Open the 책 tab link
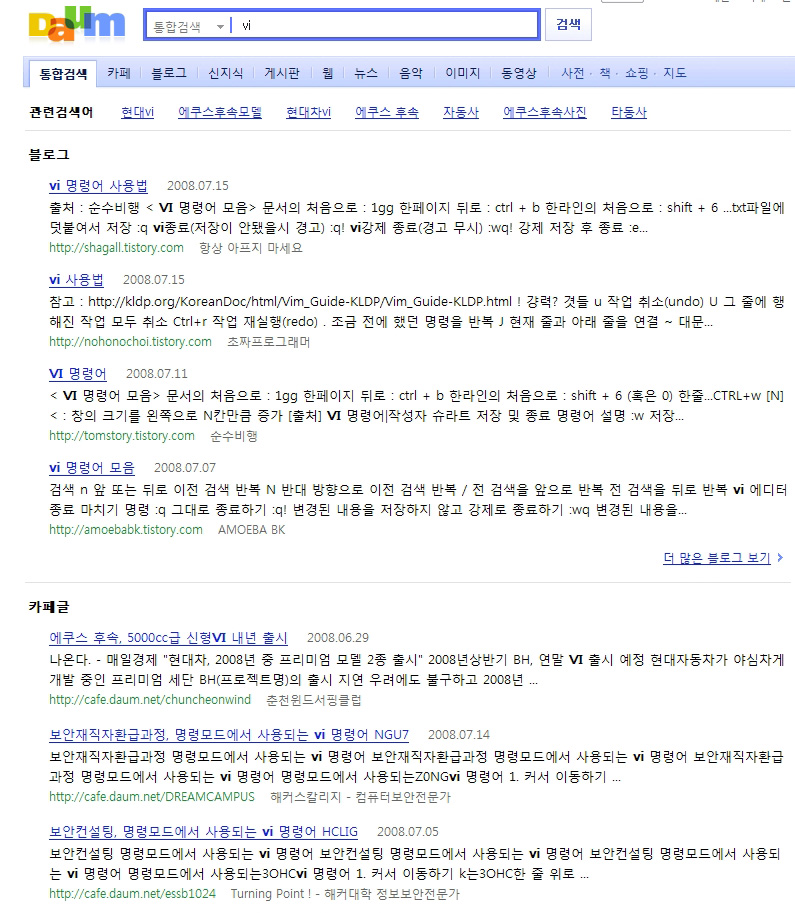The width and height of the screenshot is (795, 913). coord(605,73)
